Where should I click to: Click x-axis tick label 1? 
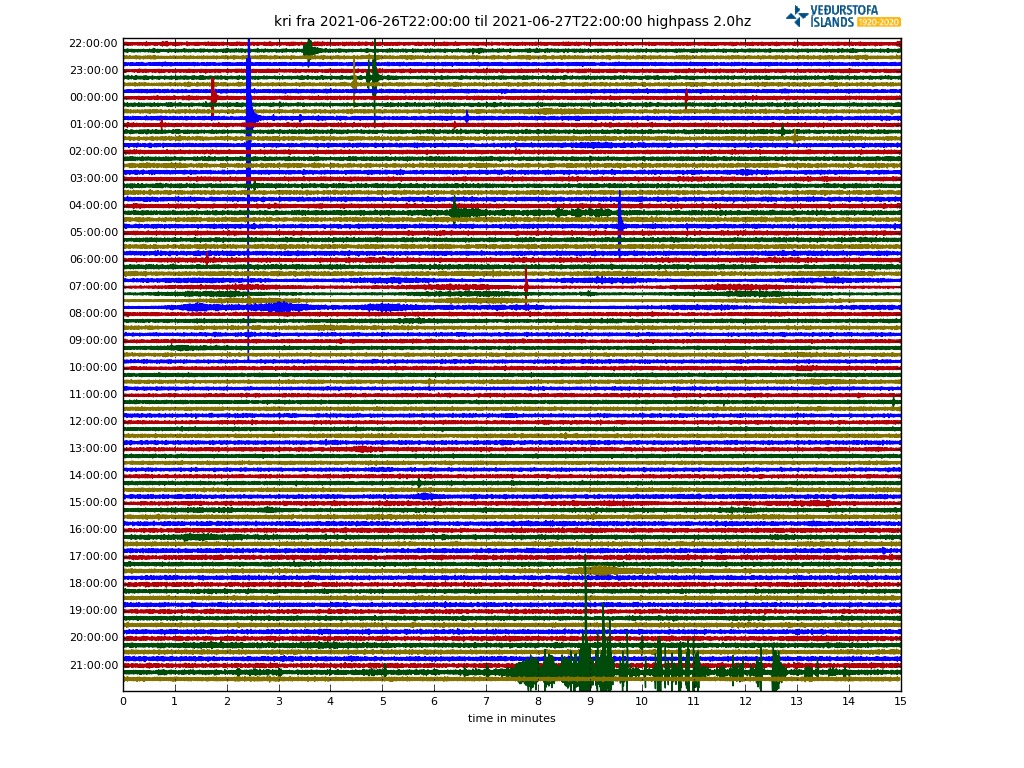coord(174,701)
